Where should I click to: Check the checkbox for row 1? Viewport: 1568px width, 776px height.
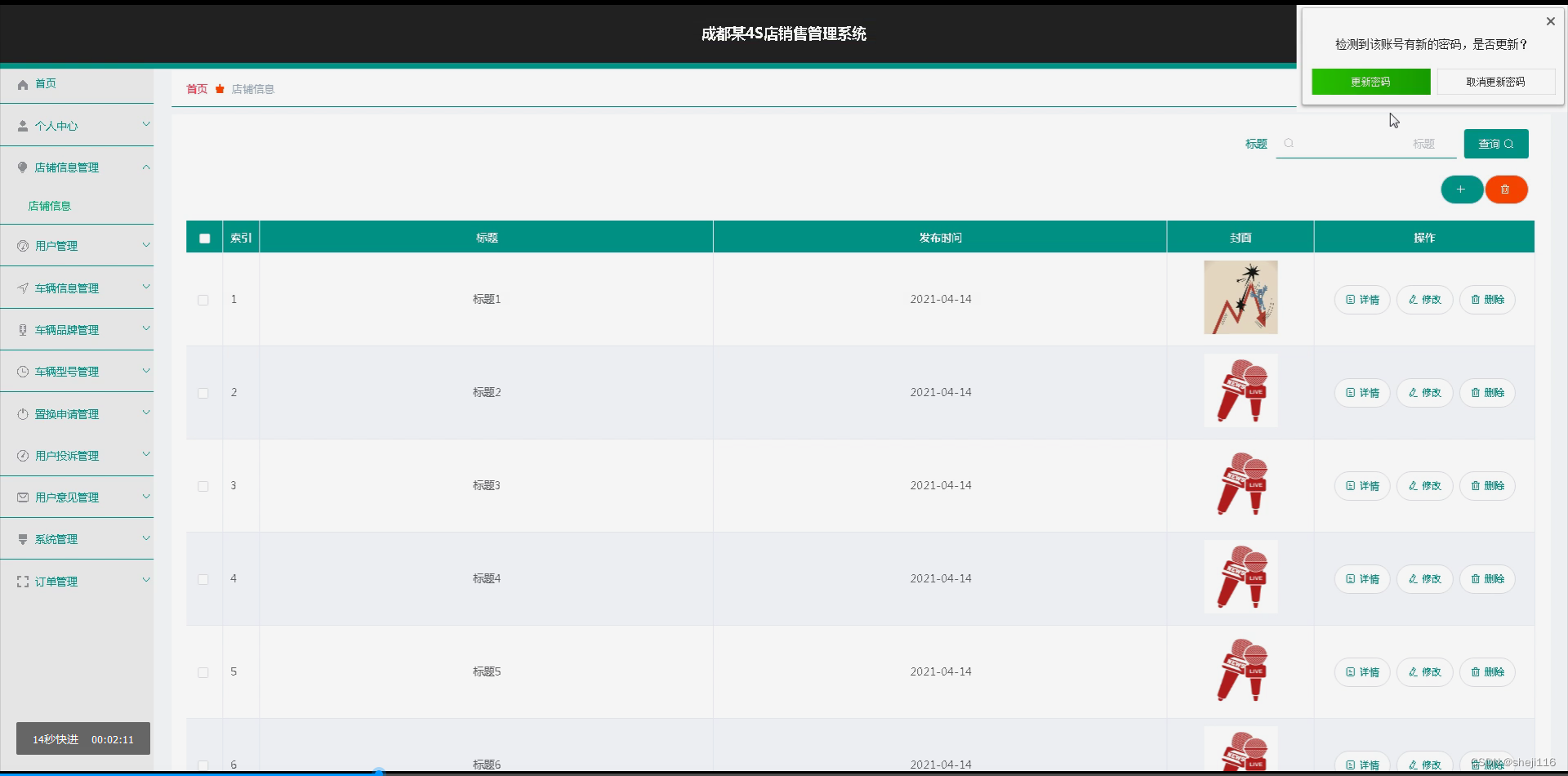coord(203,300)
